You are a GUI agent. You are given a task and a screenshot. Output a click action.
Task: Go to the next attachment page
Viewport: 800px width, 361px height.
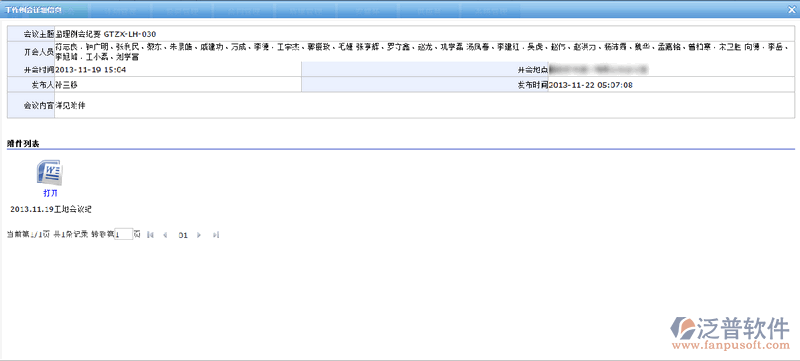tap(199, 235)
